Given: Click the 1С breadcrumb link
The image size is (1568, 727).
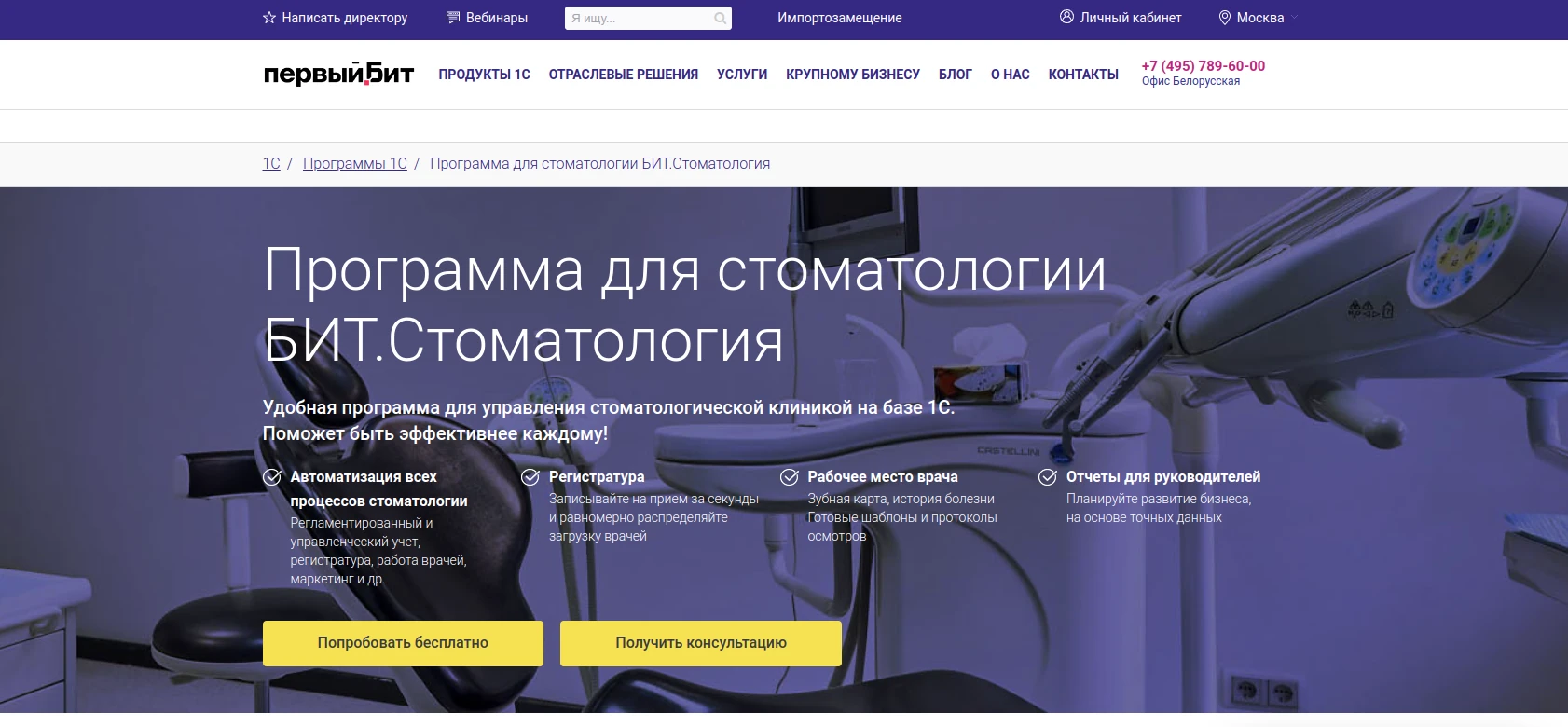Looking at the screenshot, I should (271, 164).
